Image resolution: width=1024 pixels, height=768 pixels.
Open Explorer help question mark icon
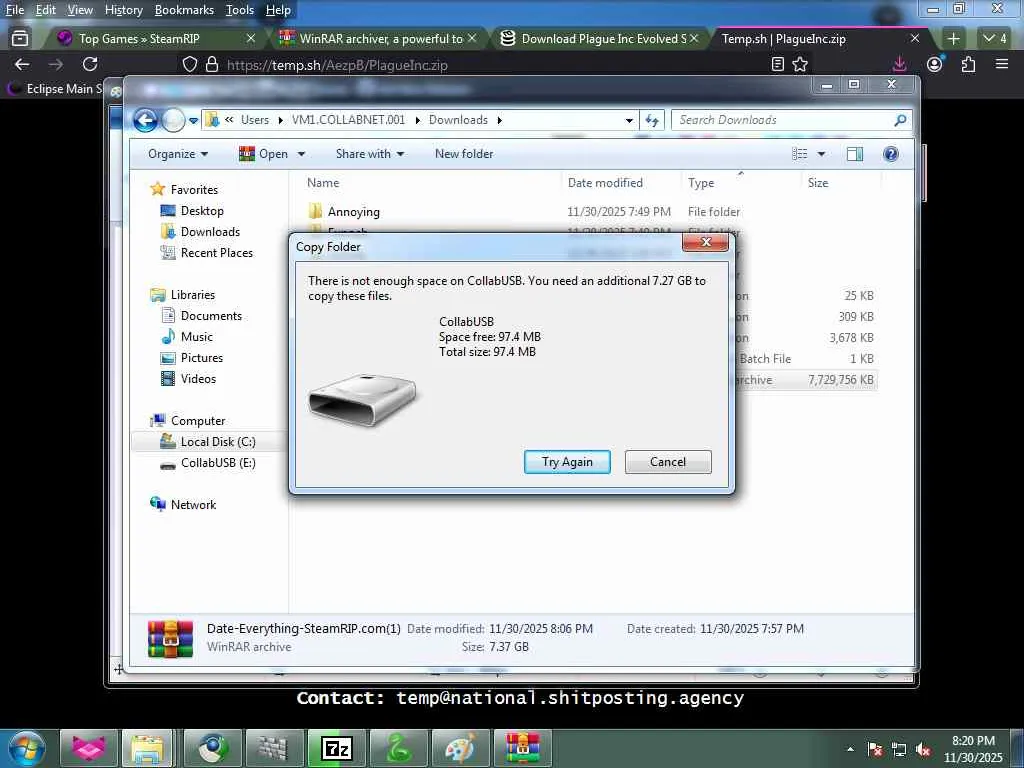[x=890, y=154]
